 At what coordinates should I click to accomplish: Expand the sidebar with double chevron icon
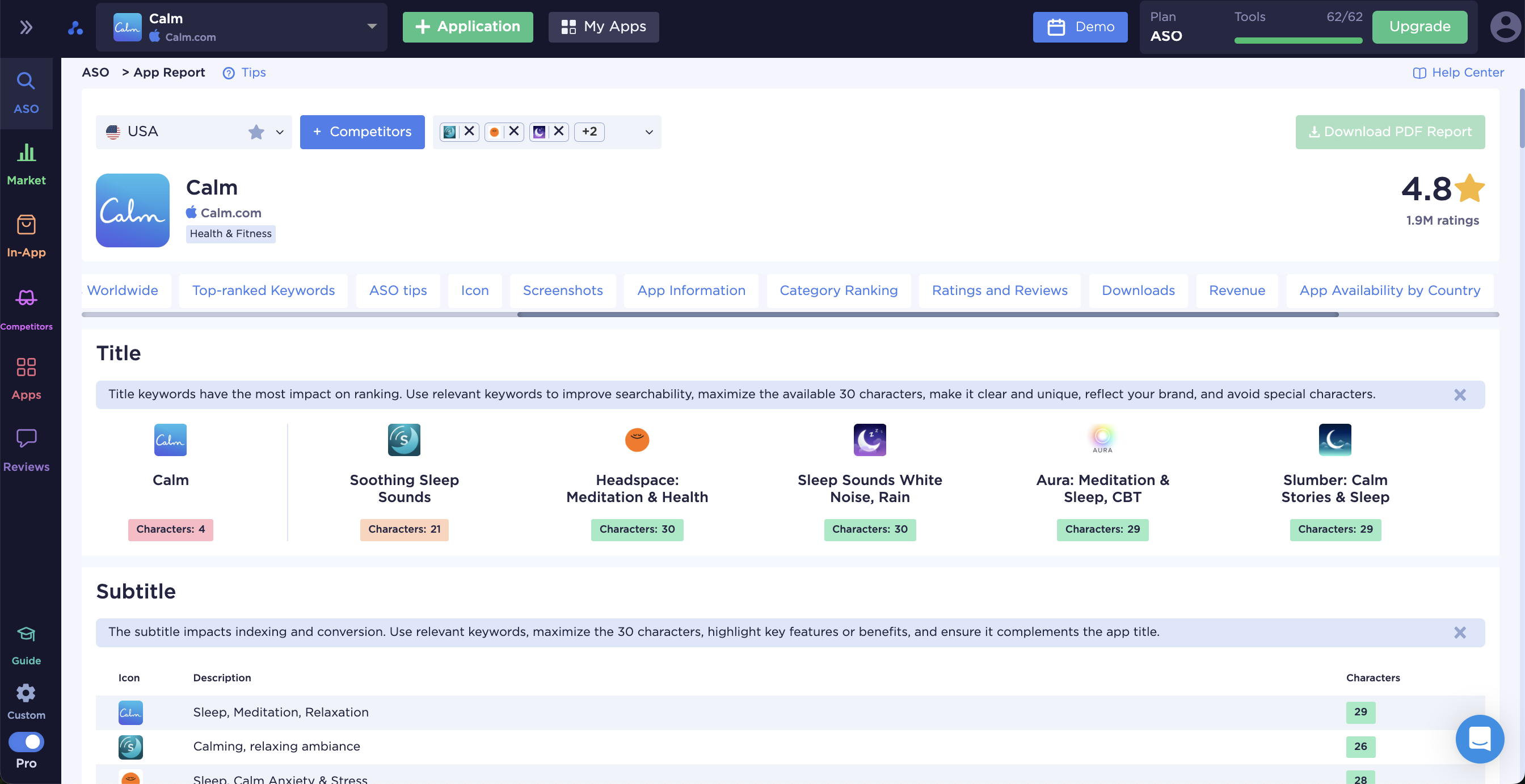(x=26, y=27)
